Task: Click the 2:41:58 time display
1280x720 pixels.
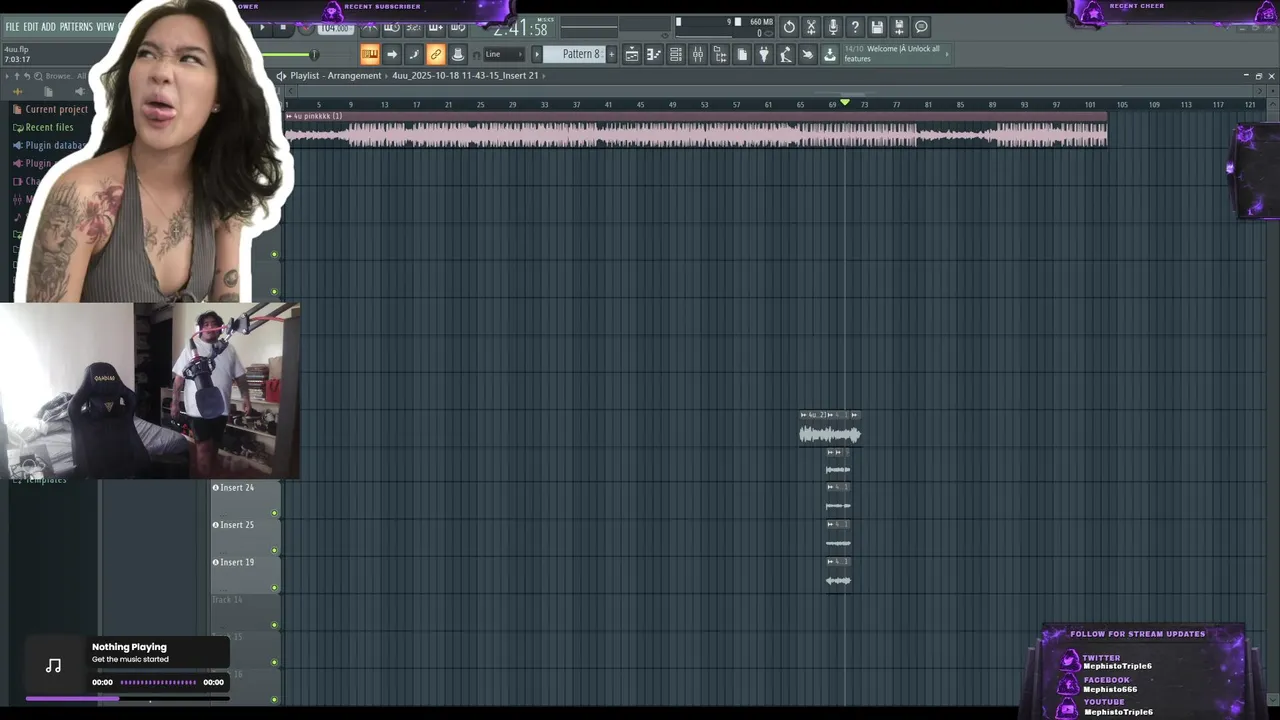Action: coord(520,28)
